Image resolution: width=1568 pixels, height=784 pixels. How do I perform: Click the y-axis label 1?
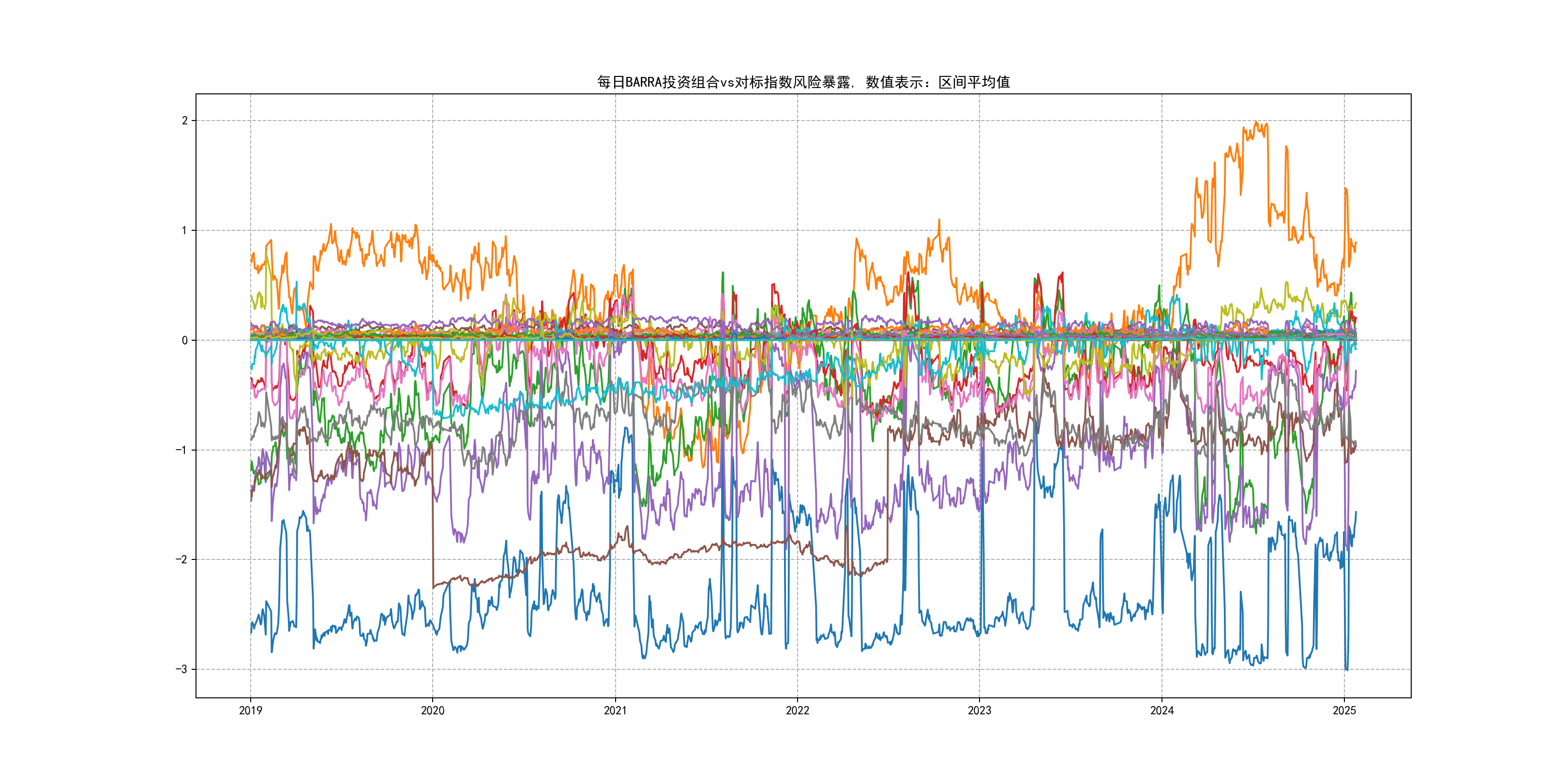point(184,230)
